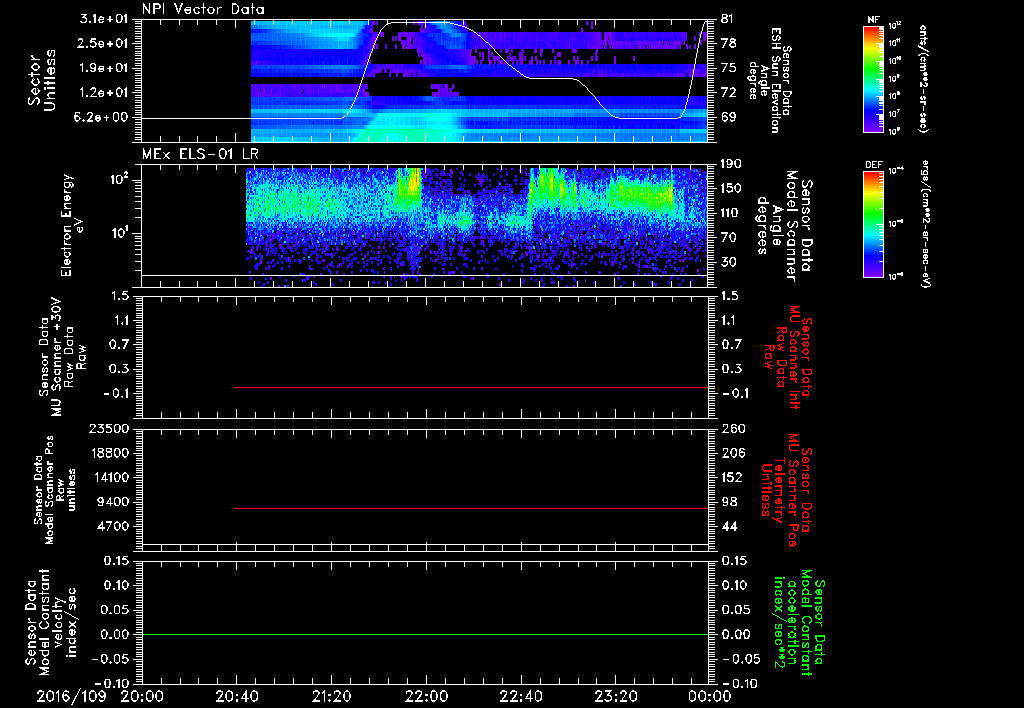This screenshot has height=708, width=1024.
Task: Click the "2.5e+01" sector axis value
Action: [104, 43]
